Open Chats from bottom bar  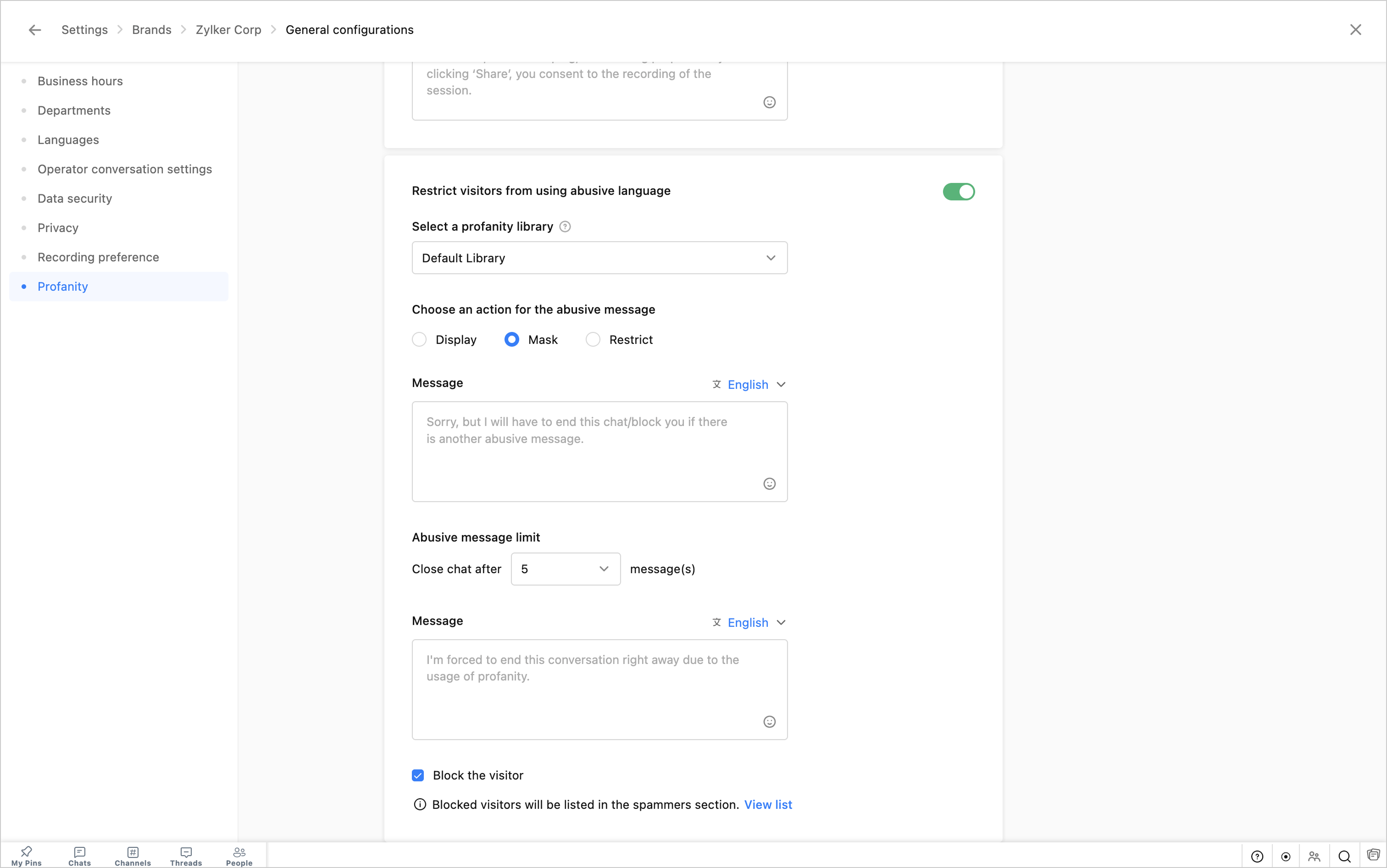pyautogui.click(x=79, y=855)
